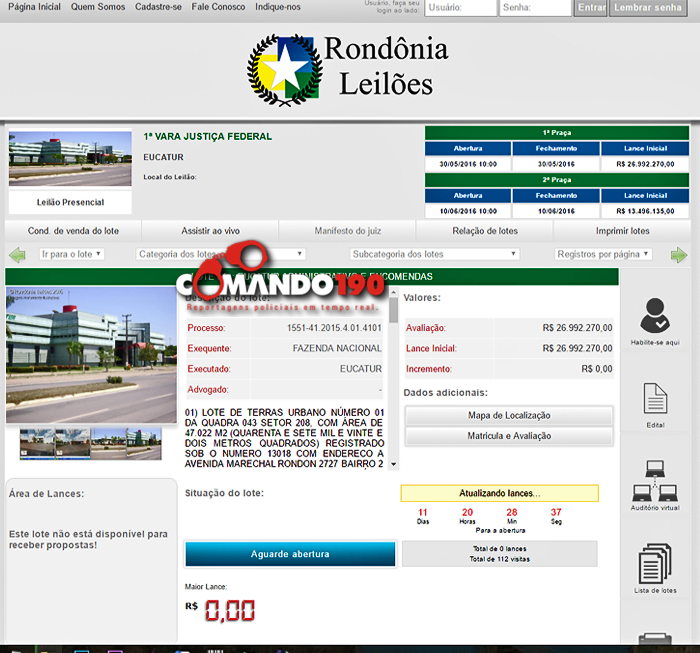Viewport: 700px width, 653px height.
Task: Expand the Categoria dos lotes dropdown
Action: pos(221,254)
